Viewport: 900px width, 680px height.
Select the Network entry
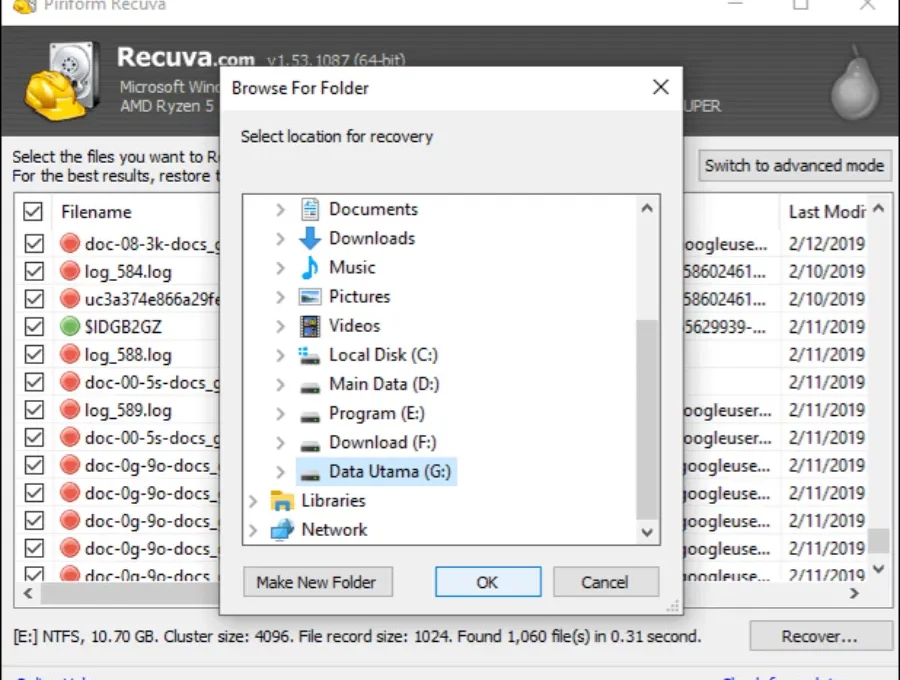pos(335,530)
